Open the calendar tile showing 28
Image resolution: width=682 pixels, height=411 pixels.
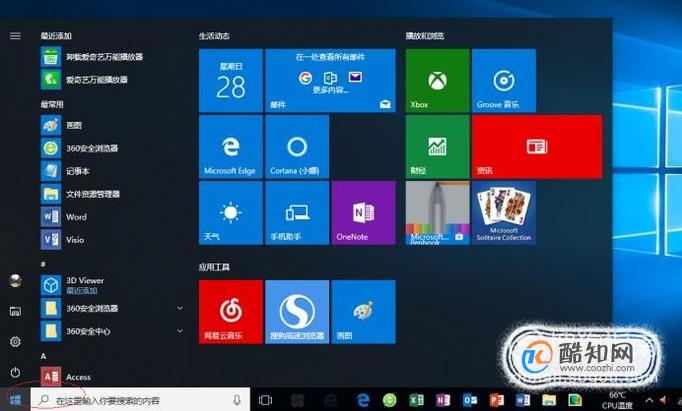(231, 80)
